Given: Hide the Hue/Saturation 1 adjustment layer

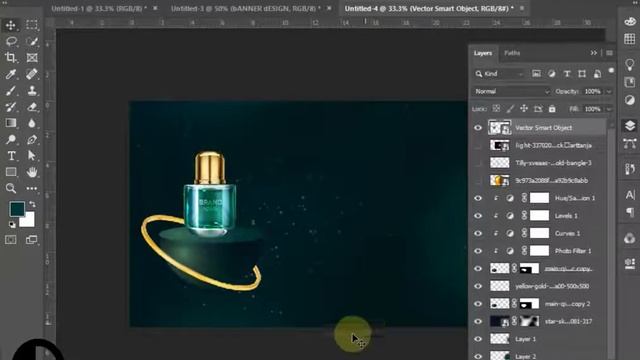Looking at the screenshot, I should tap(478, 198).
